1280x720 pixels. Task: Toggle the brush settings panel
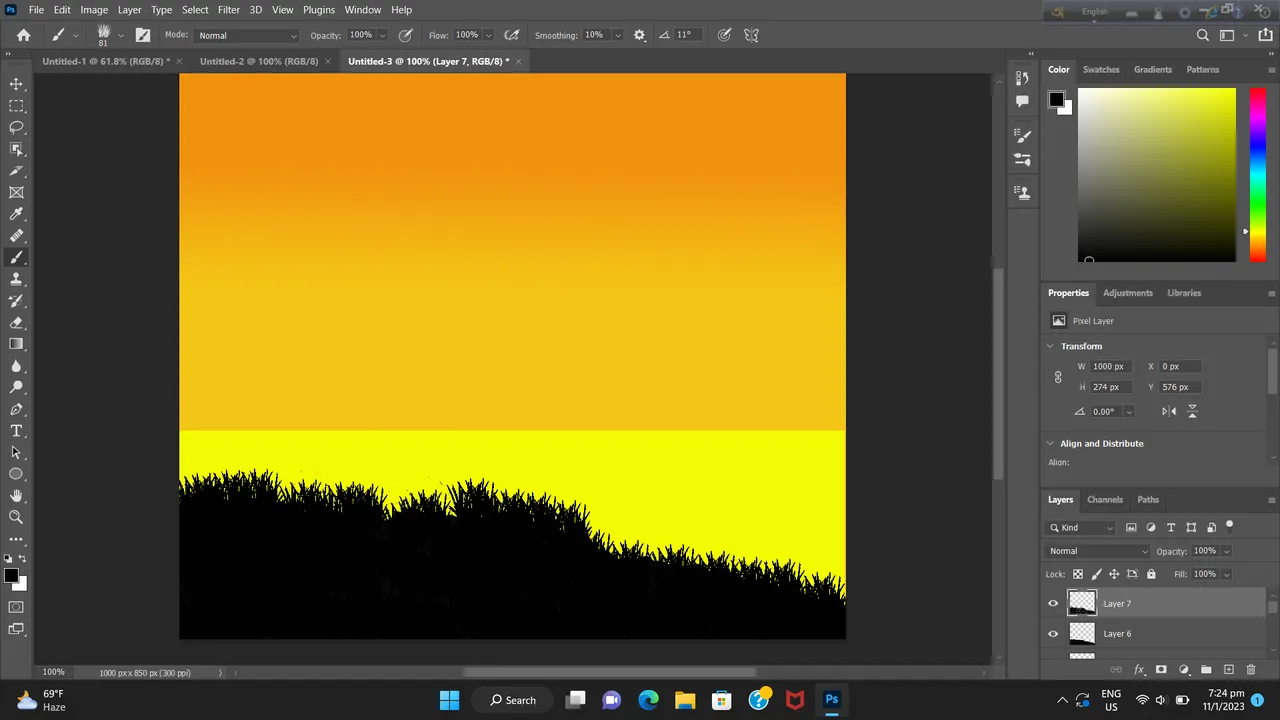tap(143, 35)
